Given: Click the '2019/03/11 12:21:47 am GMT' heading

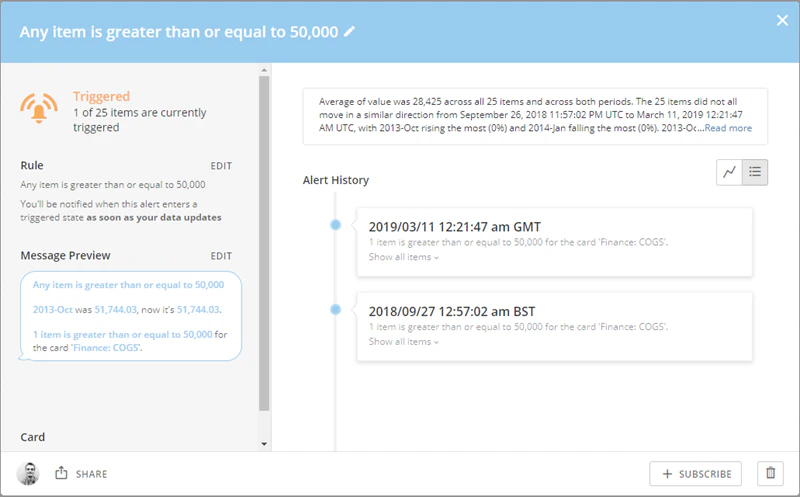Looking at the screenshot, I should (455, 227).
